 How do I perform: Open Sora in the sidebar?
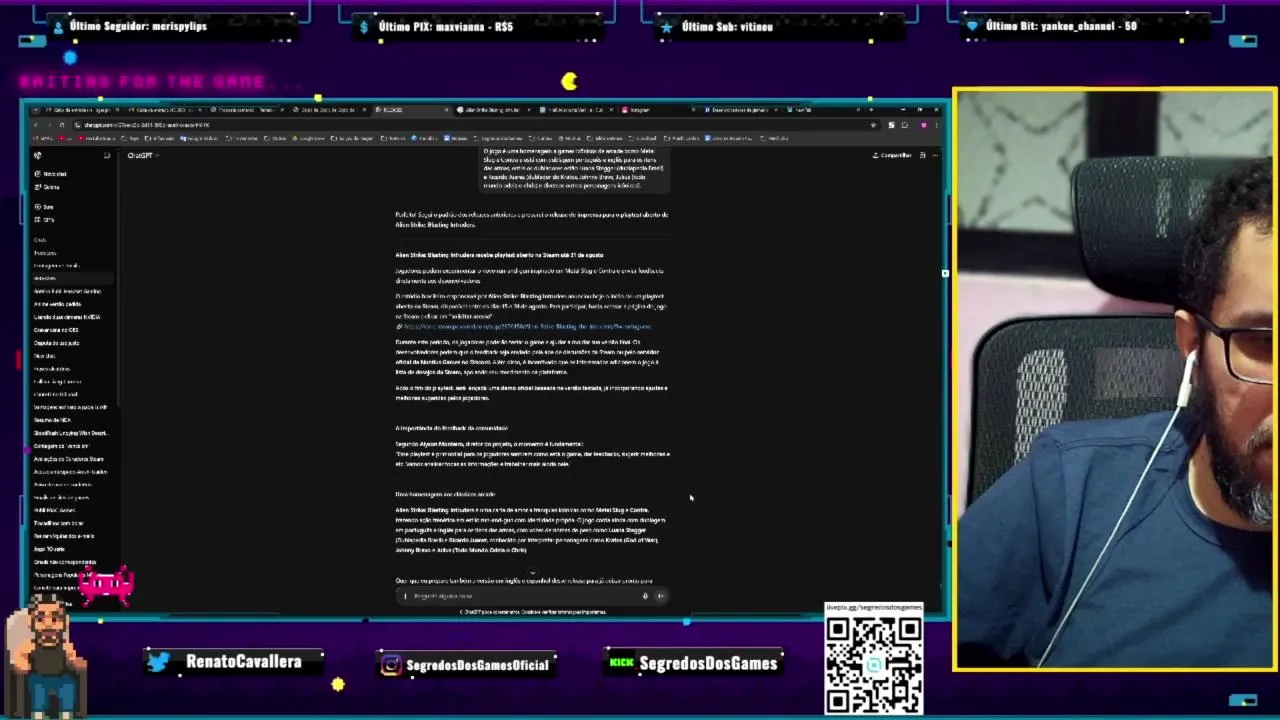pos(46,207)
